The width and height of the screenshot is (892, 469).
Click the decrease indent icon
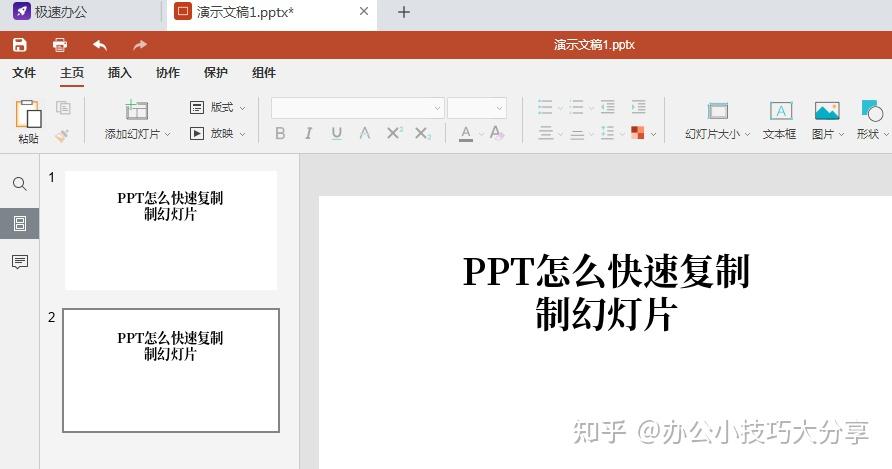coord(608,107)
